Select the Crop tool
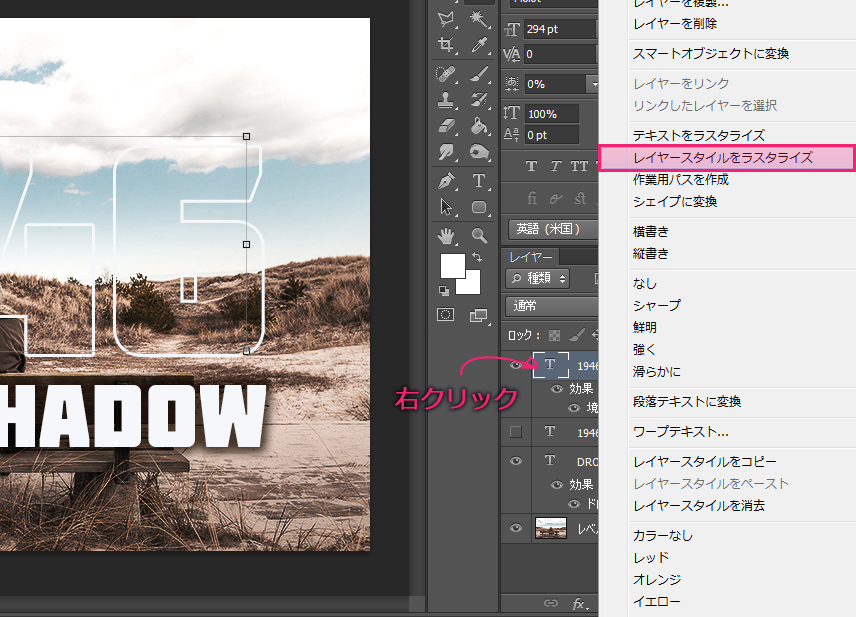This screenshot has width=856, height=617. tap(447, 46)
